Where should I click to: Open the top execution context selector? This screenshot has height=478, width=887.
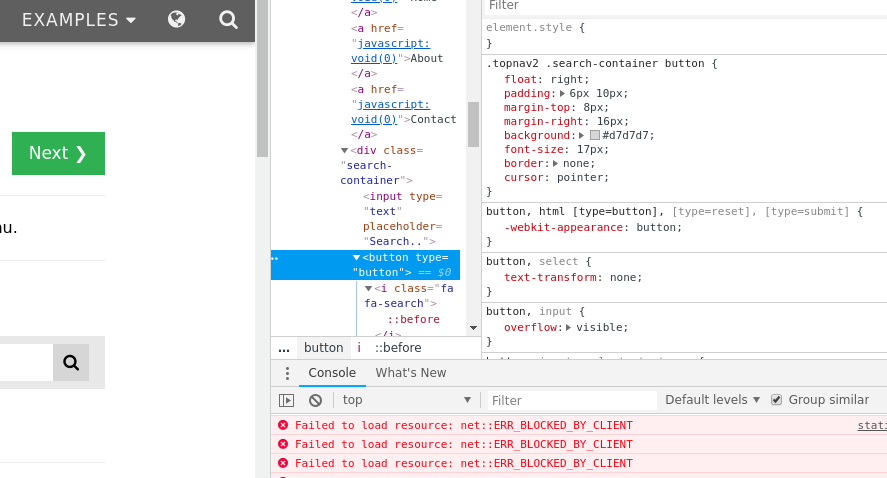[x=406, y=400]
